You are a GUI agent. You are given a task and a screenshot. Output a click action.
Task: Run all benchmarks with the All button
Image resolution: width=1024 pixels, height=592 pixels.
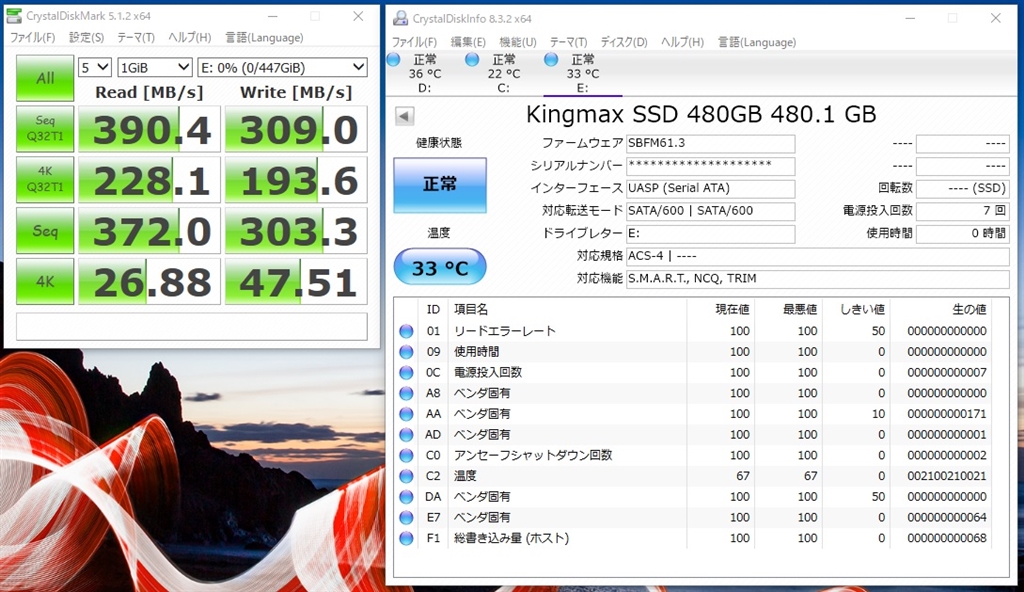(x=45, y=78)
